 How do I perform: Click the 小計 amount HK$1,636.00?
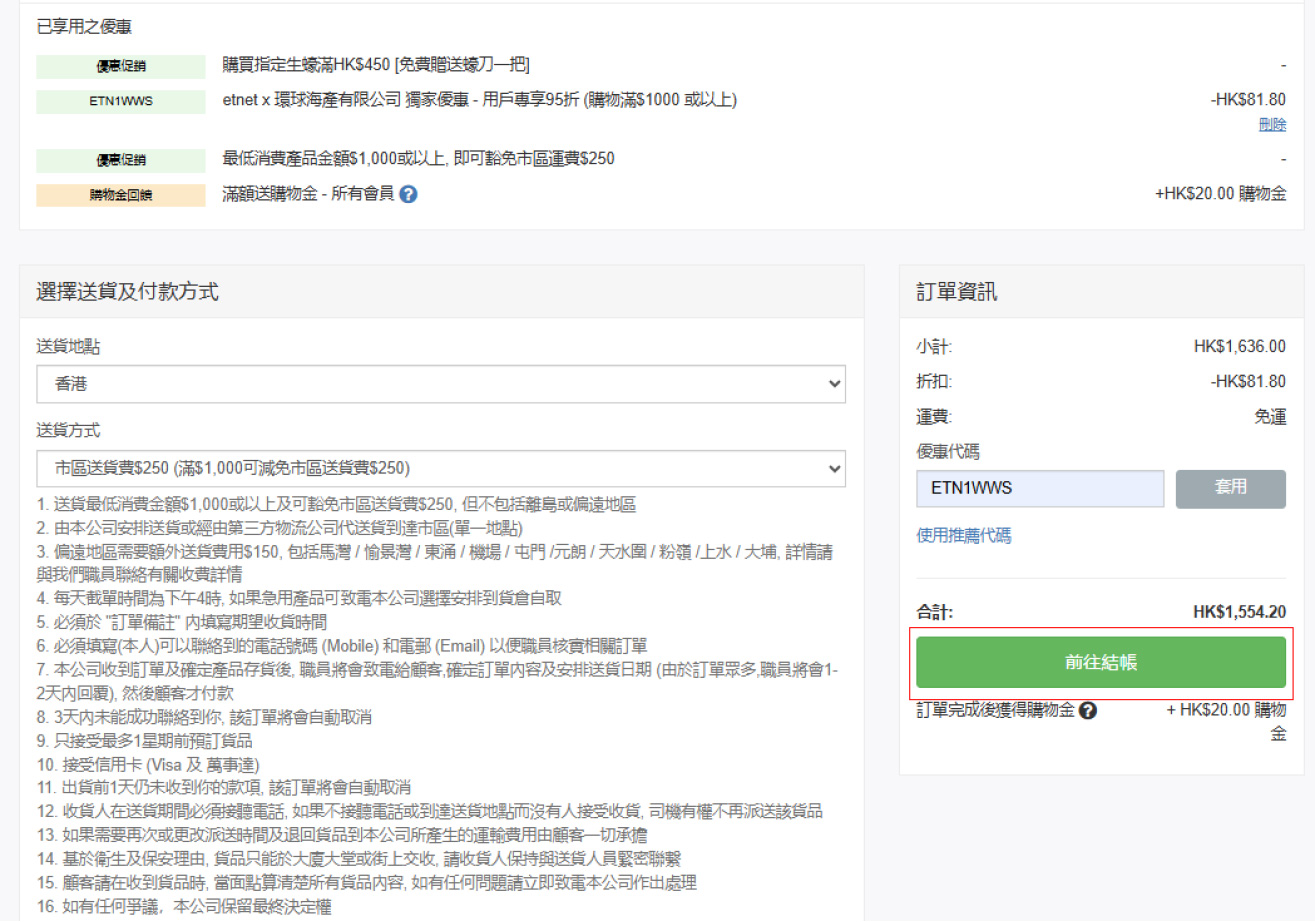1239,347
